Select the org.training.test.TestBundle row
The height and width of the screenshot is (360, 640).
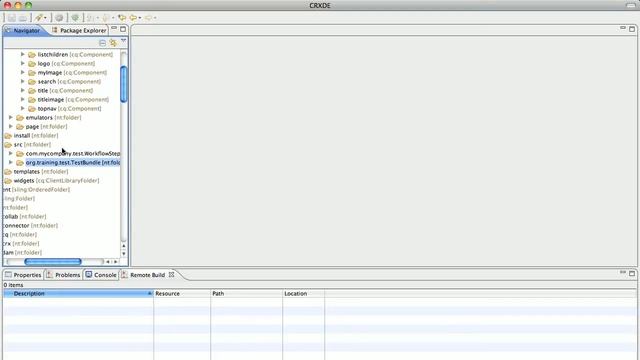point(68,162)
